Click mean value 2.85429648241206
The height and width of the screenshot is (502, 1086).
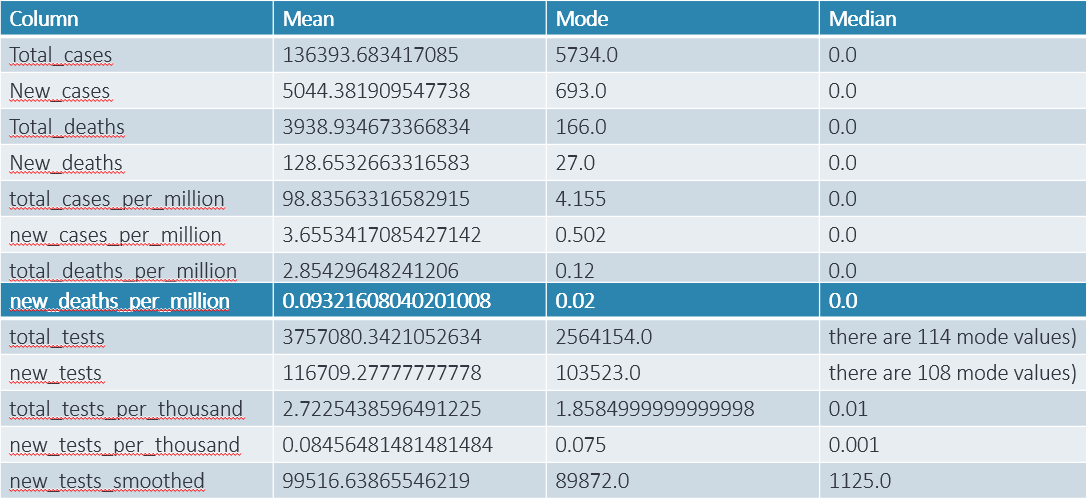point(370,271)
